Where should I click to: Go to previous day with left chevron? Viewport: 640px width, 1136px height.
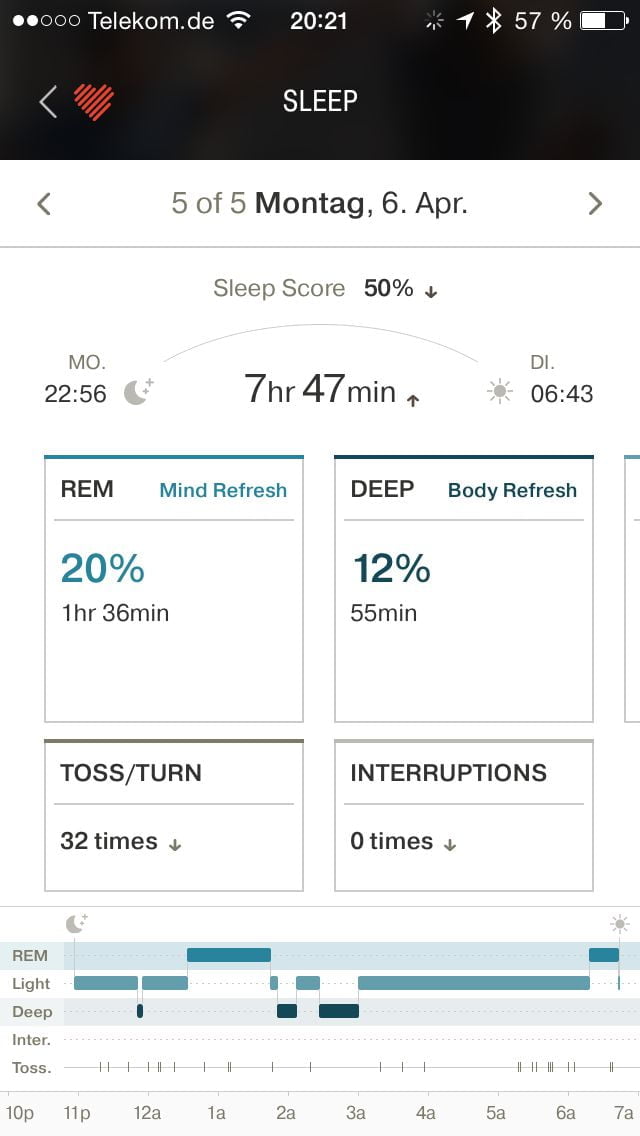pyautogui.click(x=43, y=204)
